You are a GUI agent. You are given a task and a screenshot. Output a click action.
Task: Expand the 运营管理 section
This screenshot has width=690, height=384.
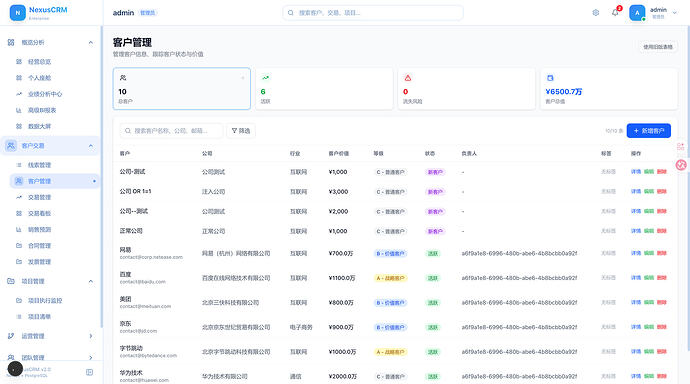pyautogui.click(x=91, y=336)
